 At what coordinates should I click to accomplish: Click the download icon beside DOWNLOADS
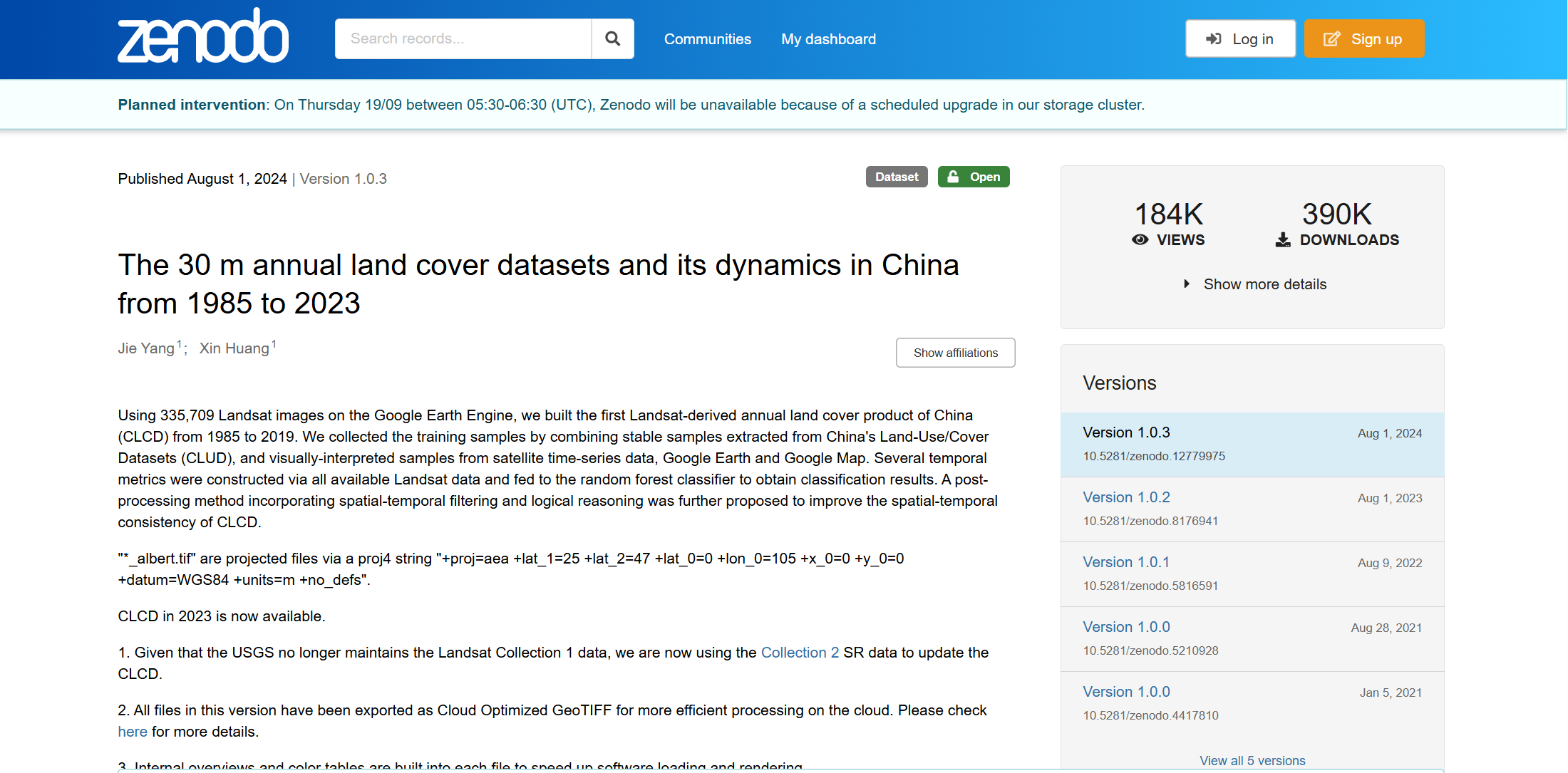tap(1283, 240)
